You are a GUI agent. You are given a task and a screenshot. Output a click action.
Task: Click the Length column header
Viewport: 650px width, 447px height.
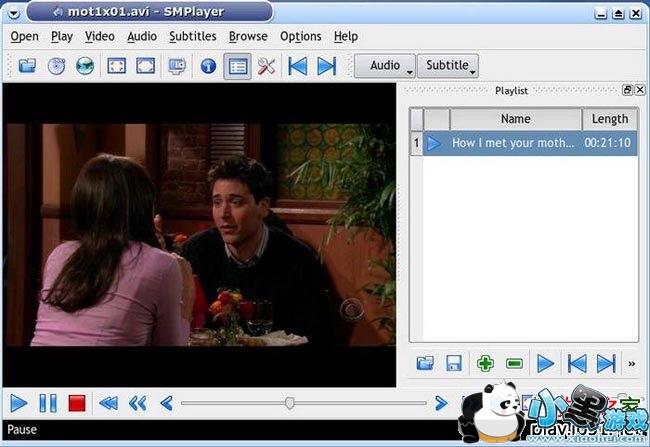(x=610, y=119)
